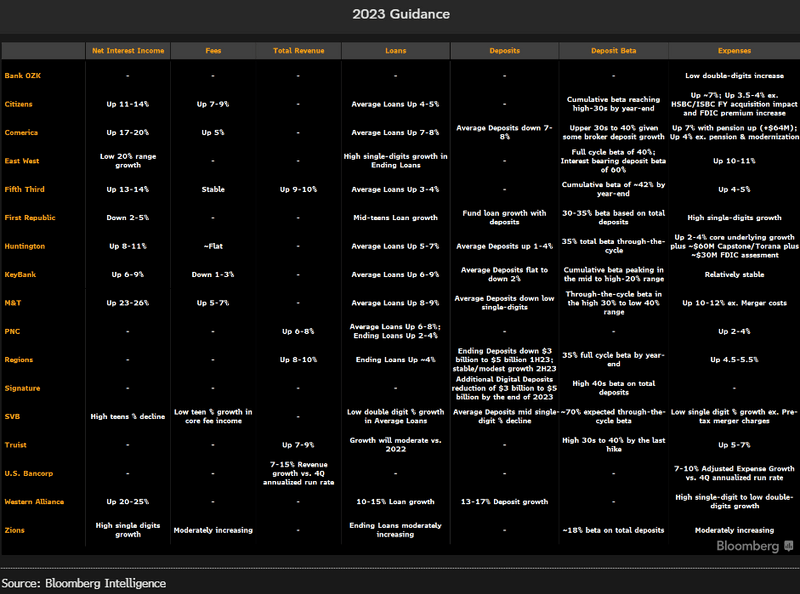Image resolution: width=800 pixels, height=594 pixels.
Task: Select East West's "Low 20% range growth" cell
Action: (128, 161)
